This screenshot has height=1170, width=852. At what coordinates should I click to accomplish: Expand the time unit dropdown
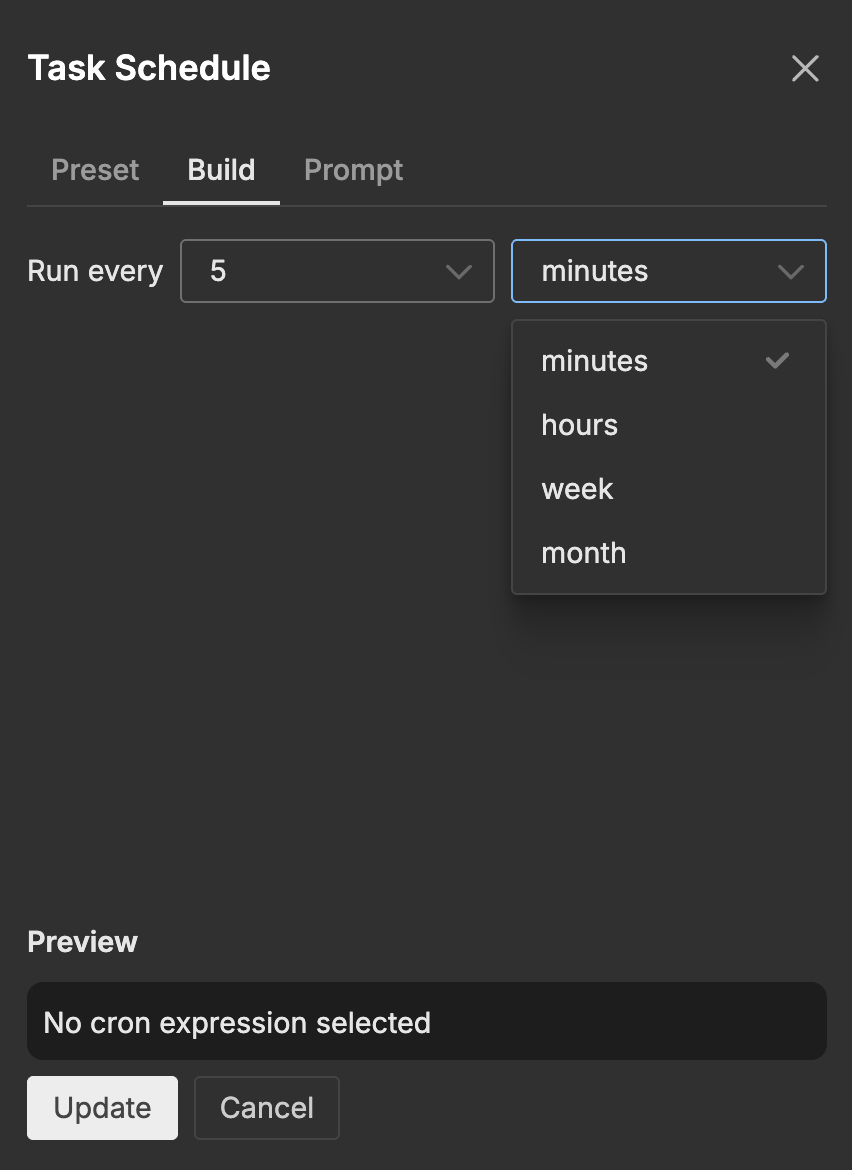coord(668,271)
